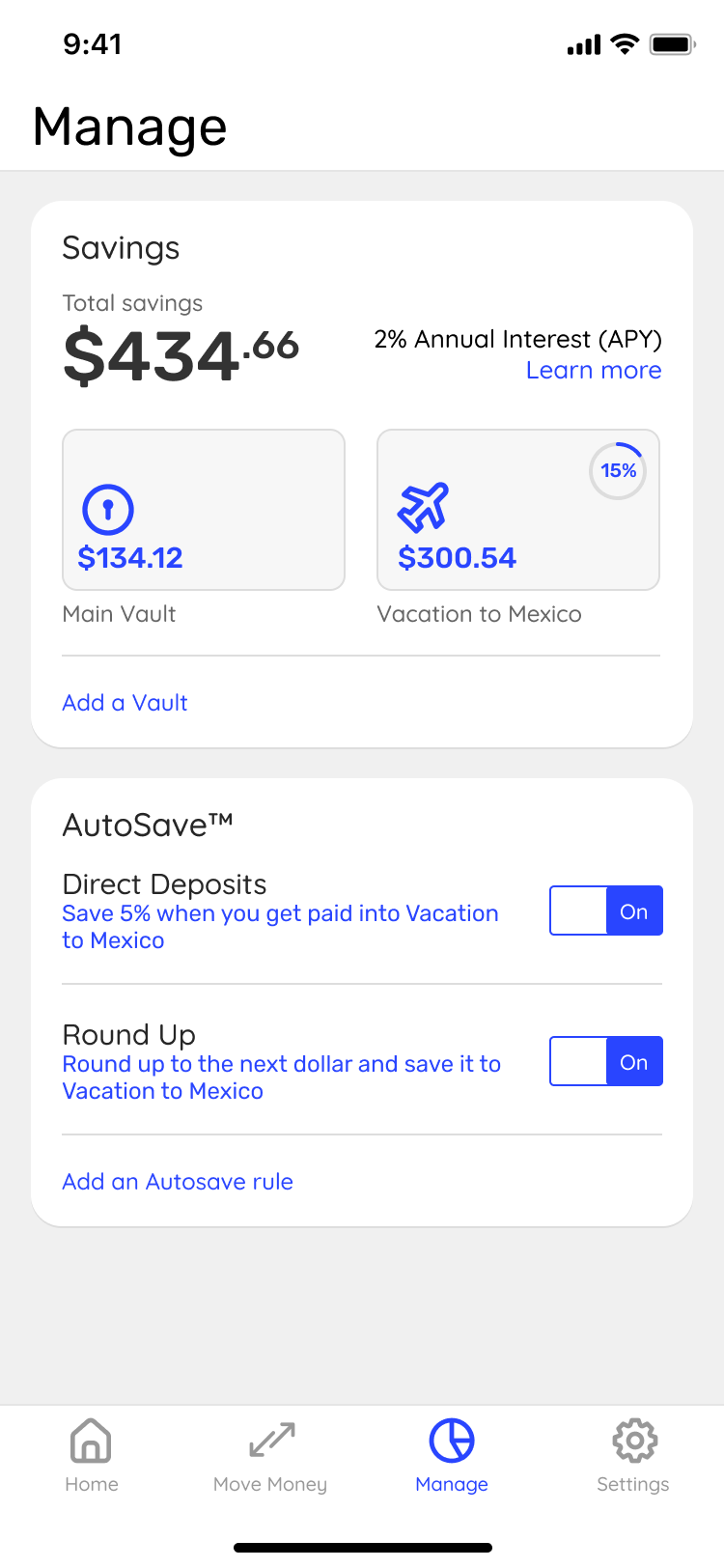This screenshot has height=1568, width=724.
Task: Switch to the Home tab label
Action: pos(92,1484)
